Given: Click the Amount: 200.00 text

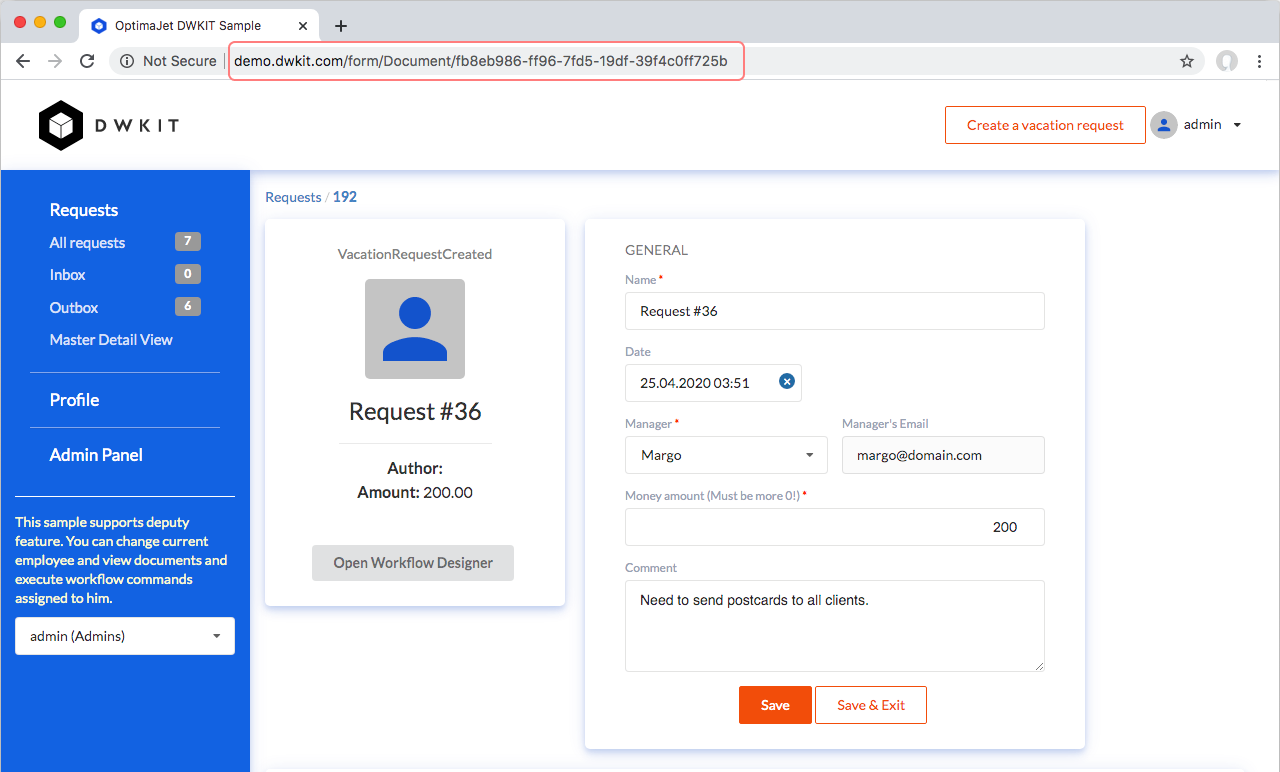Looking at the screenshot, I should pyautogui.click(x=415, y=492).
